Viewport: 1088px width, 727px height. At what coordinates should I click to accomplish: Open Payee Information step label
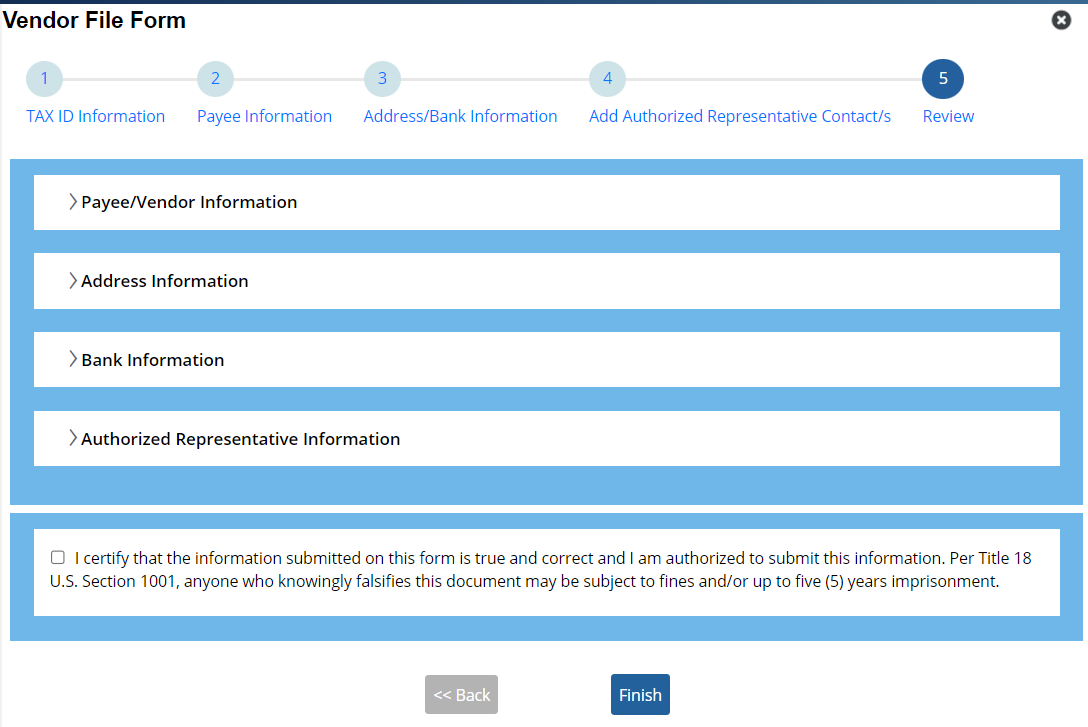[x=264, y=116]
